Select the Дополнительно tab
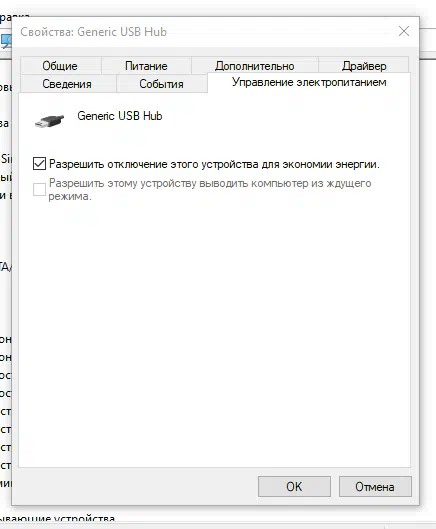This screenshot has height=529, width=436. click(x=254, y=66)
